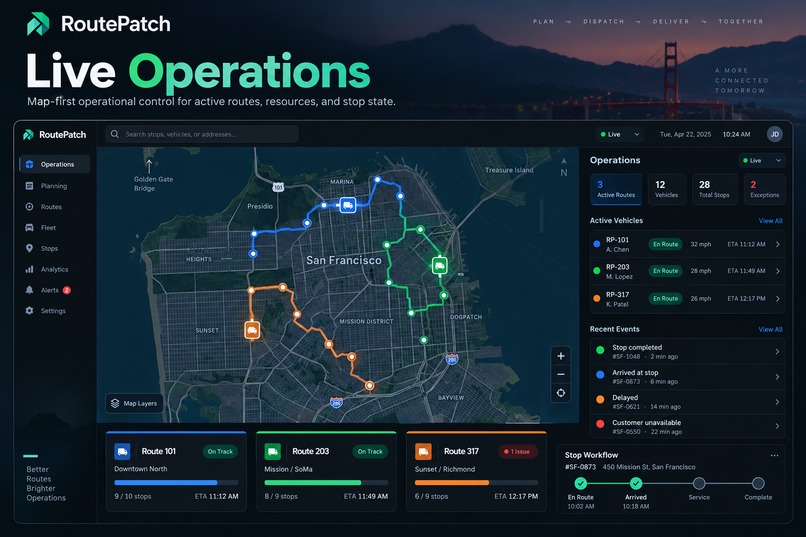Click the north compass indicator
Viewport: 806px width, 537px height.
point(564,169)
